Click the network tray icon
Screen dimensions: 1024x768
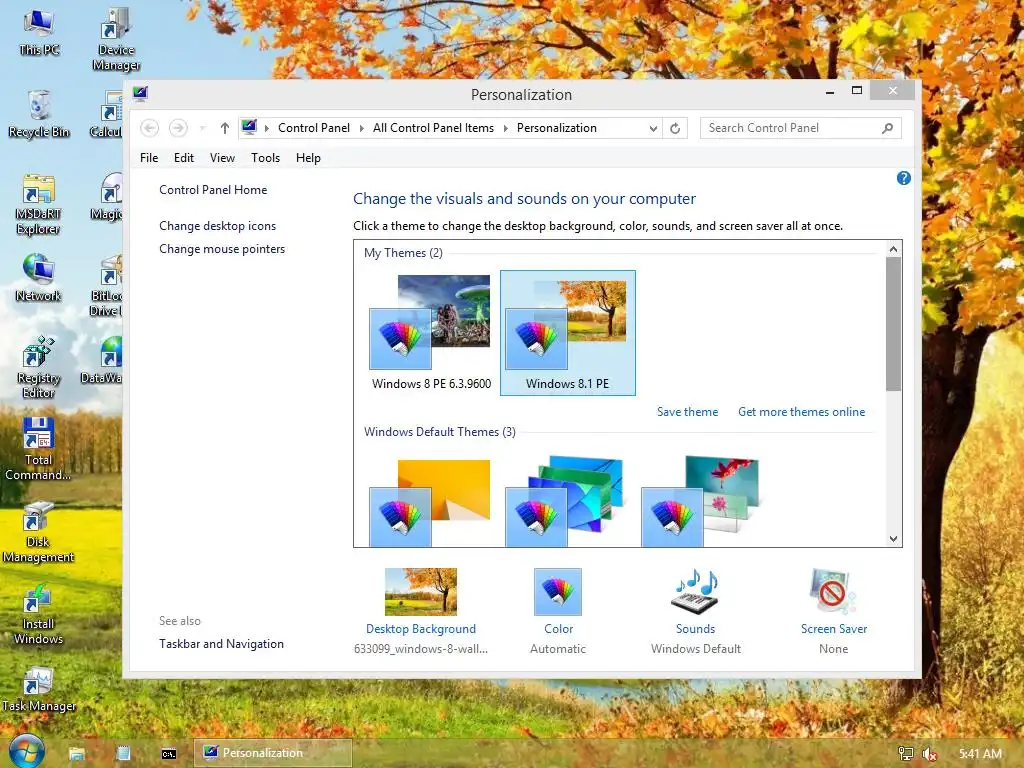(x=906, y=754)
